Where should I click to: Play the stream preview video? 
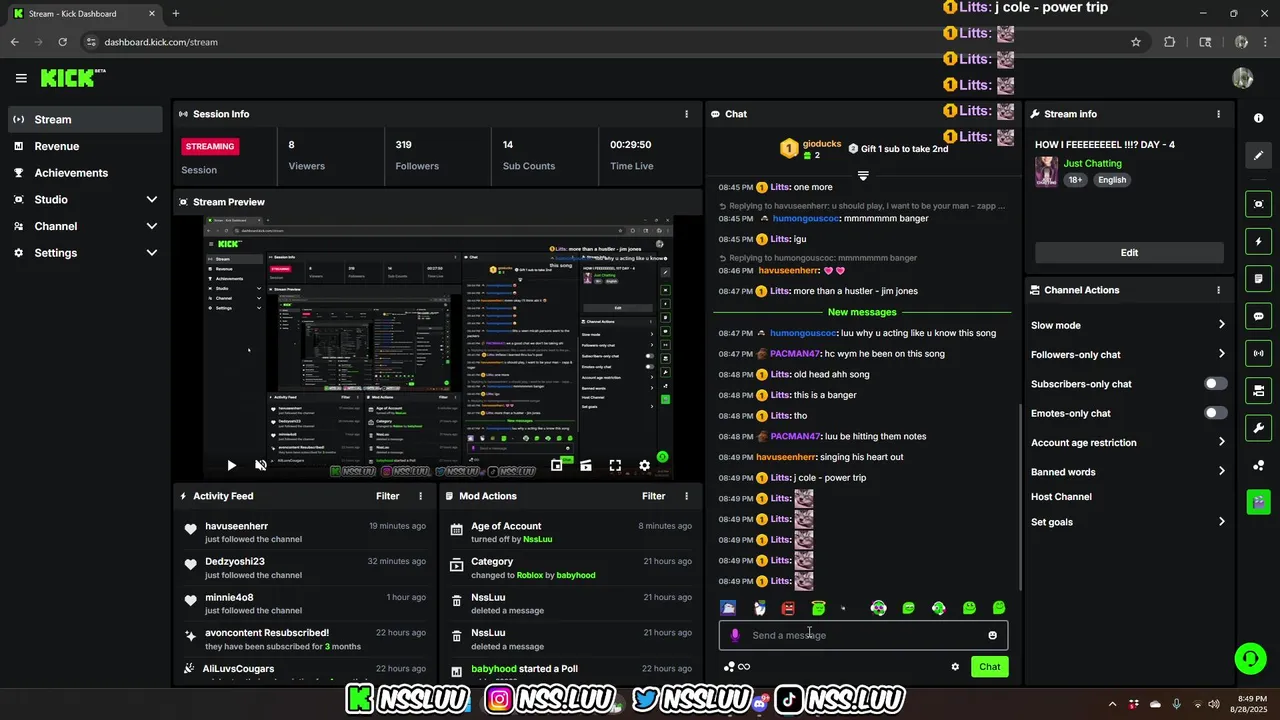(x=231, y=465)
